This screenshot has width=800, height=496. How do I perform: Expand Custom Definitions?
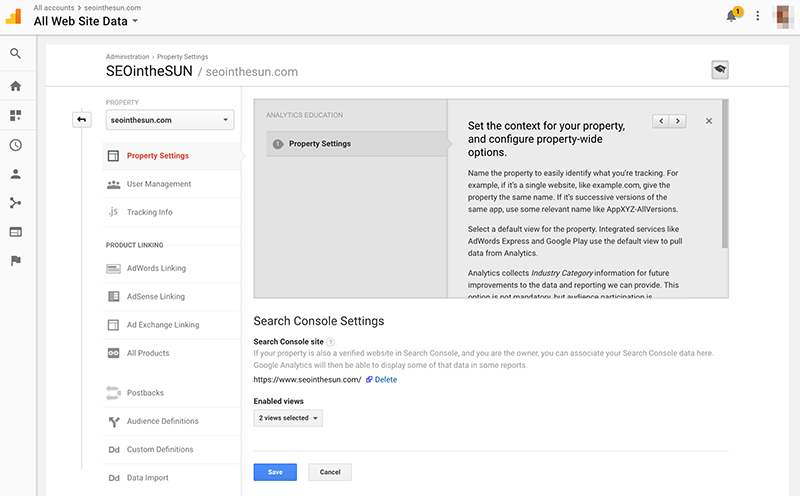click(x=171, y=450)
